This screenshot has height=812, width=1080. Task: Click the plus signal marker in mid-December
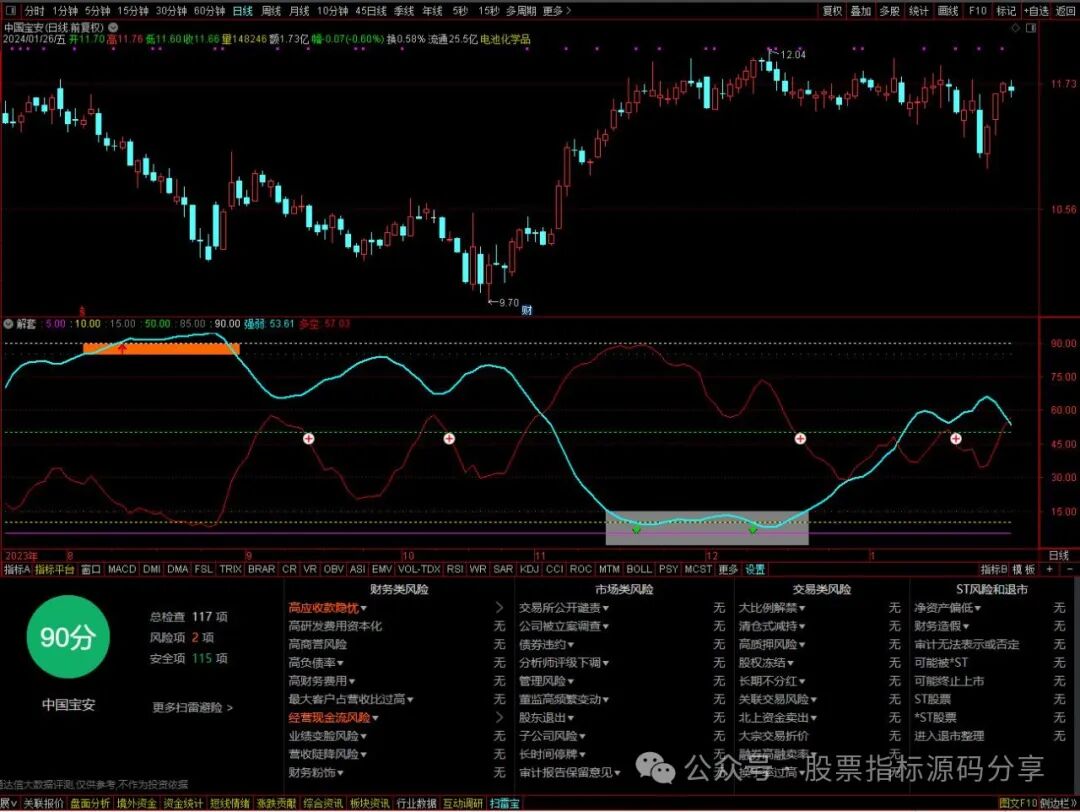click(x=800, y=438)
